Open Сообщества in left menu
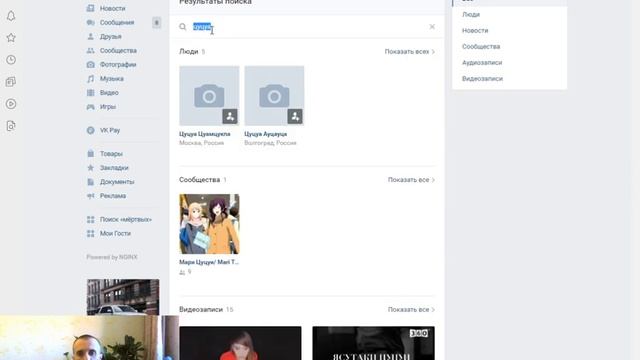Screen dimensions: 640x360 [118, 51]
